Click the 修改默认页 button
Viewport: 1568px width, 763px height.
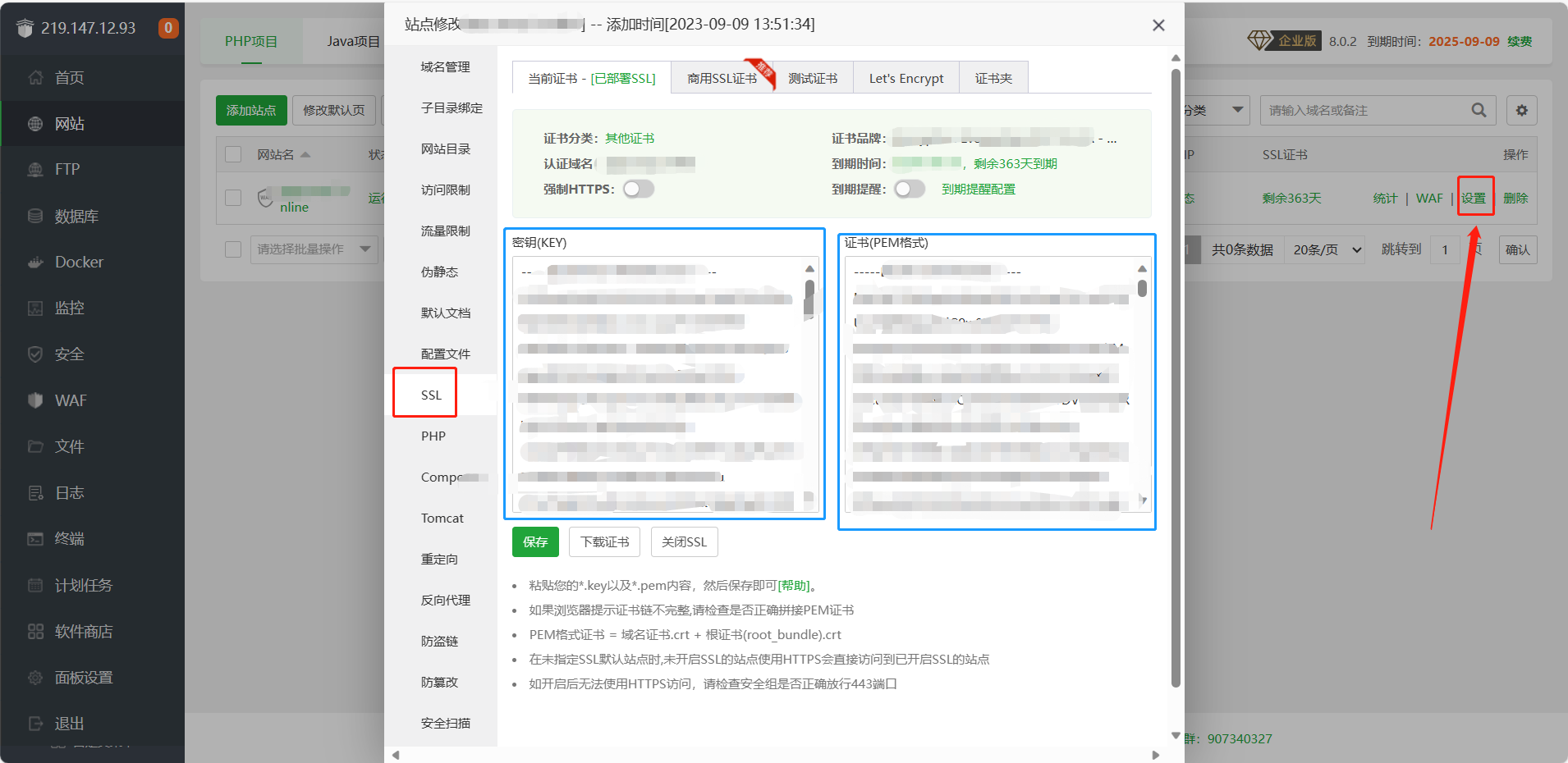click(333, 110)
